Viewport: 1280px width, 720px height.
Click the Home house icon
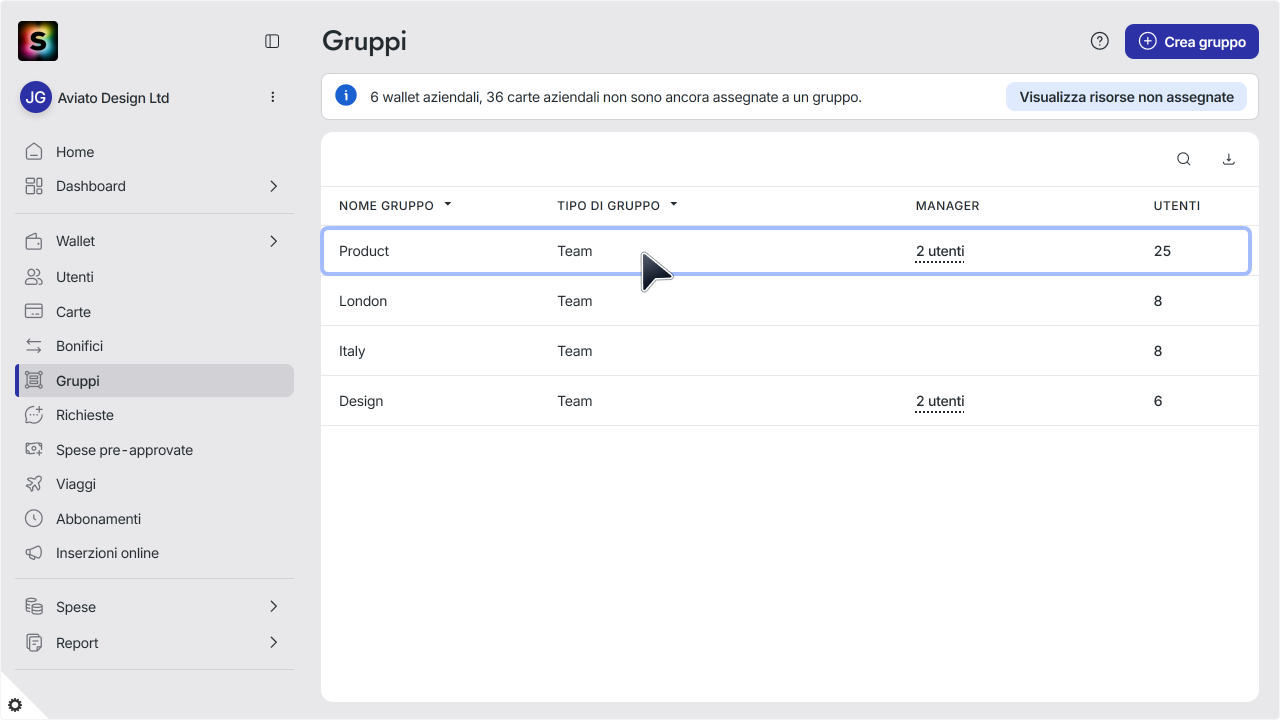(x=34, y=152)
